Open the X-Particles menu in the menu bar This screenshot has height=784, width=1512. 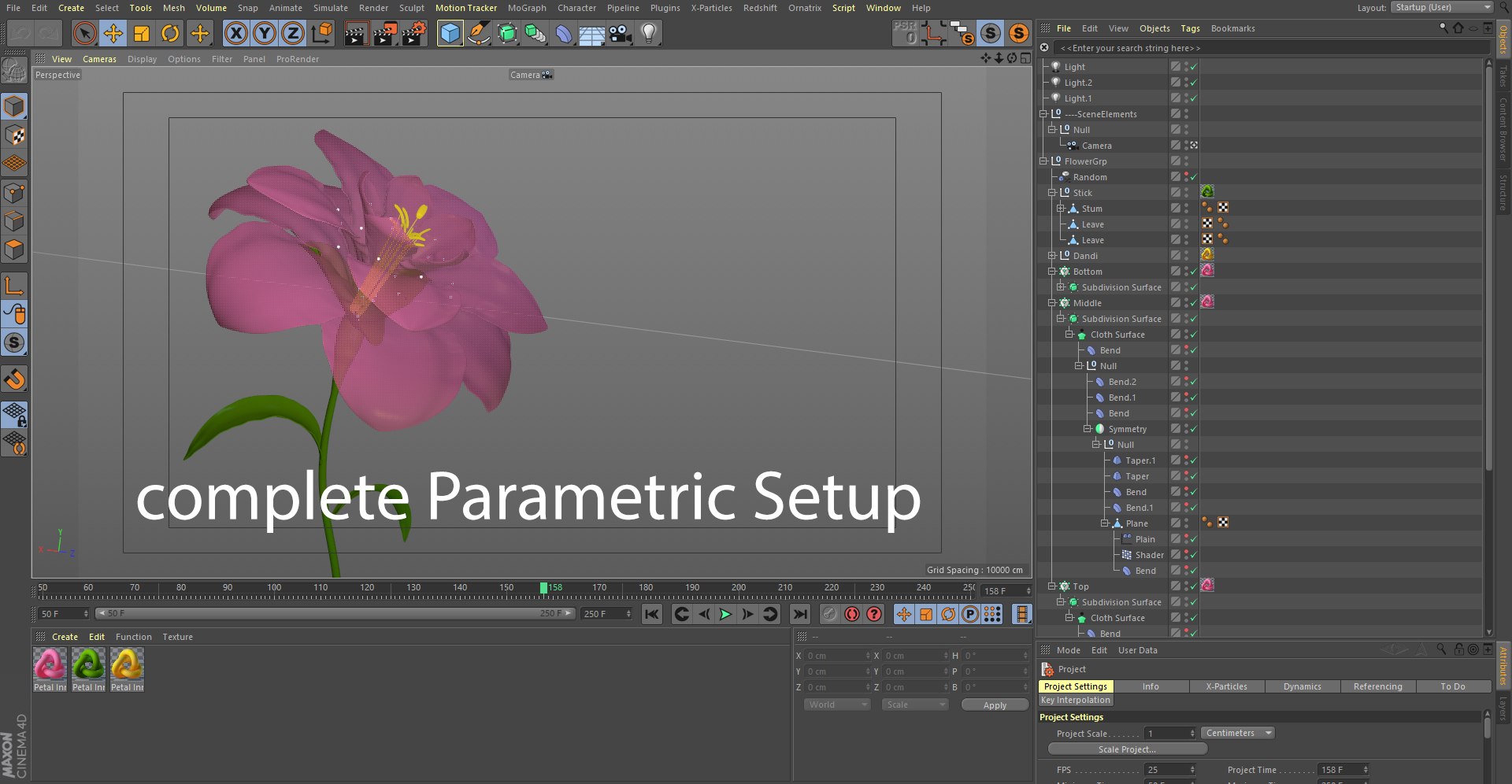pos(712,8)
